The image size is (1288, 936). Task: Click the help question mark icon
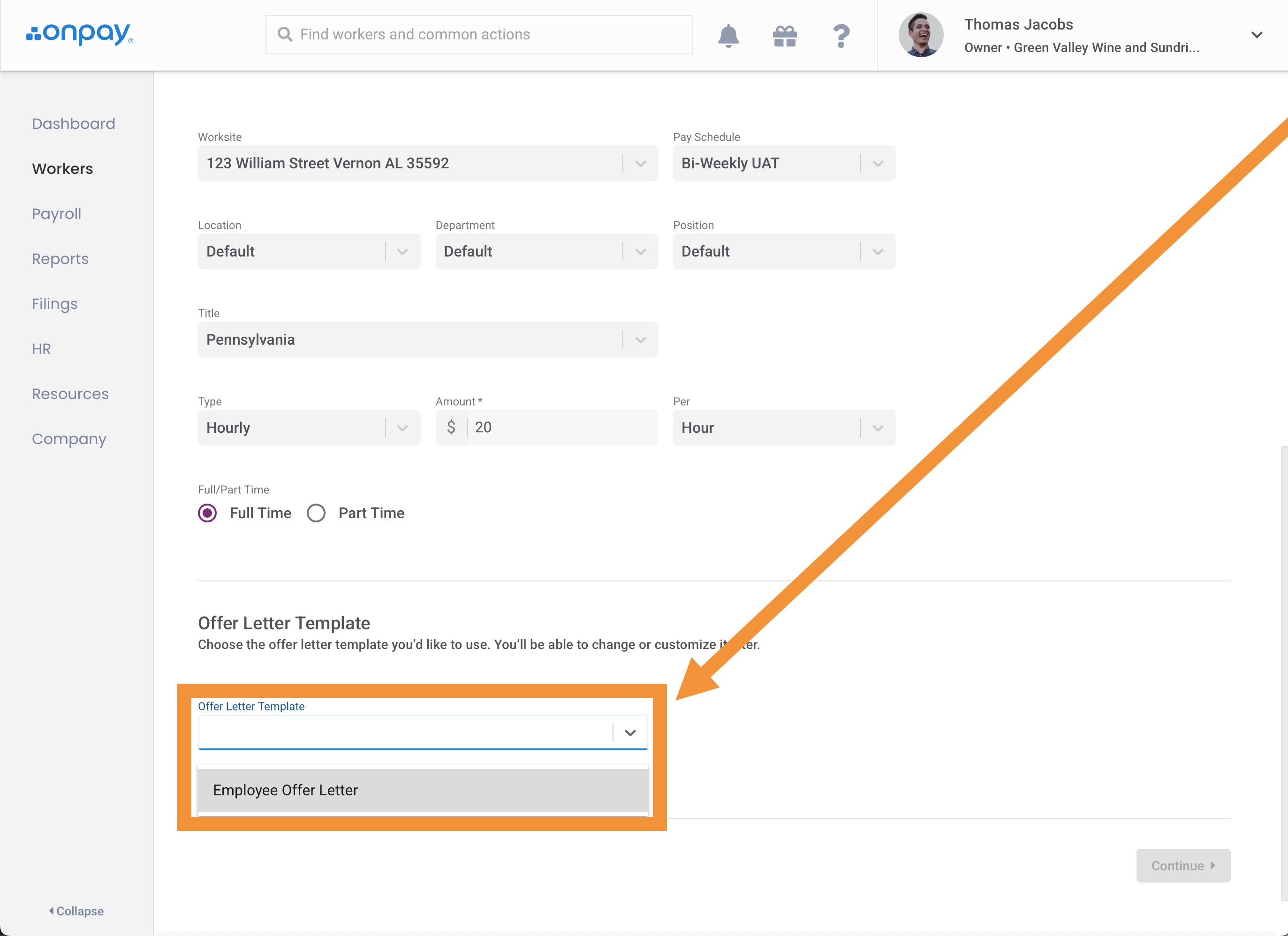pyautogui.click(x=841, y=36)
